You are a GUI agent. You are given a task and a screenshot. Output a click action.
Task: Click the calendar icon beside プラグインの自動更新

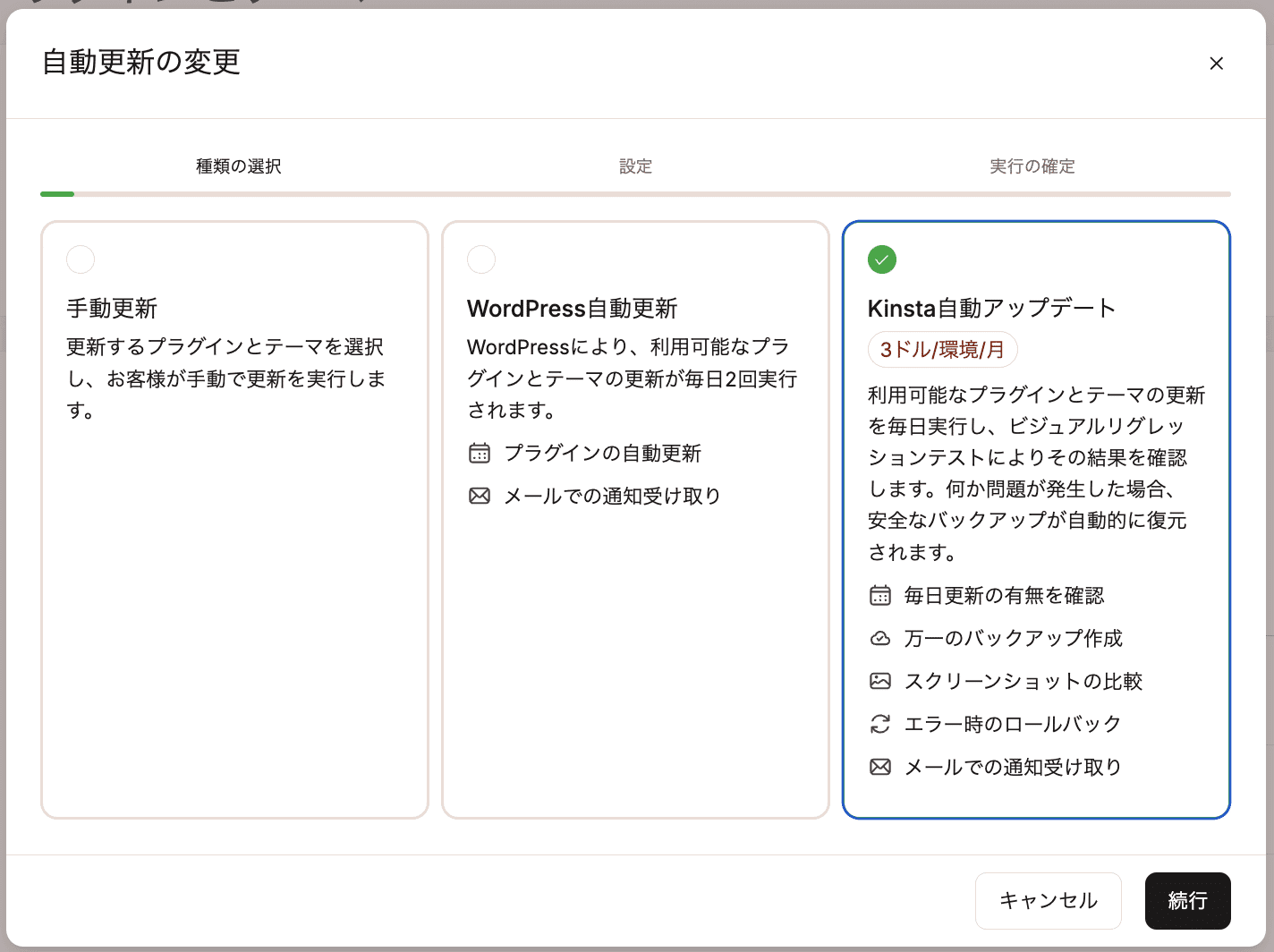click(479, 454)
